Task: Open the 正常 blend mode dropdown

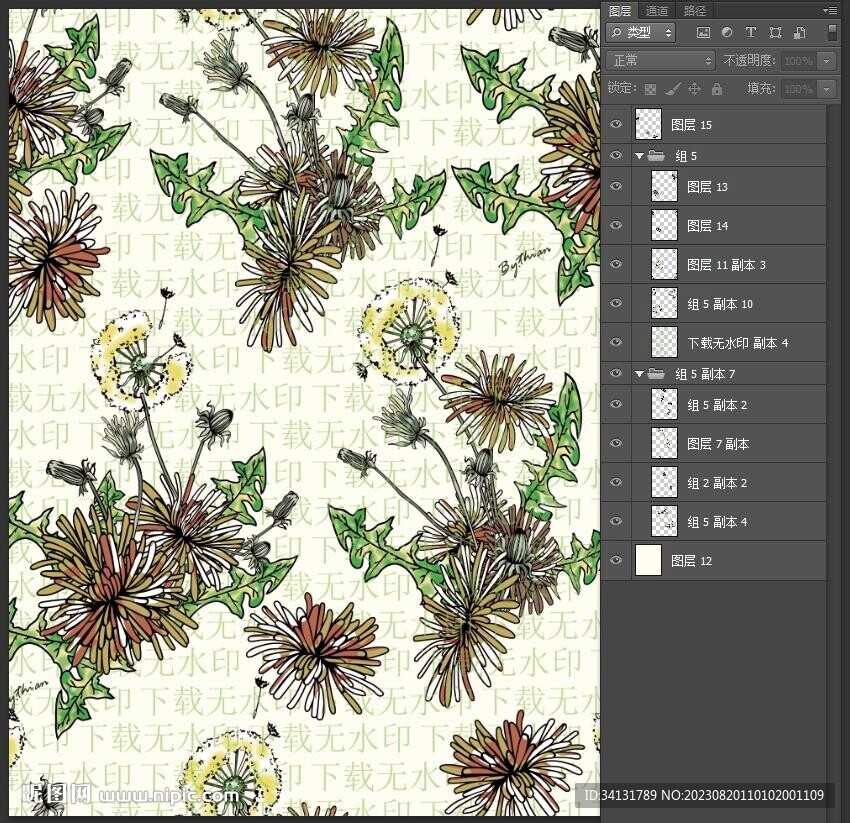Action: pyautogui.click(x=660, y=61)
